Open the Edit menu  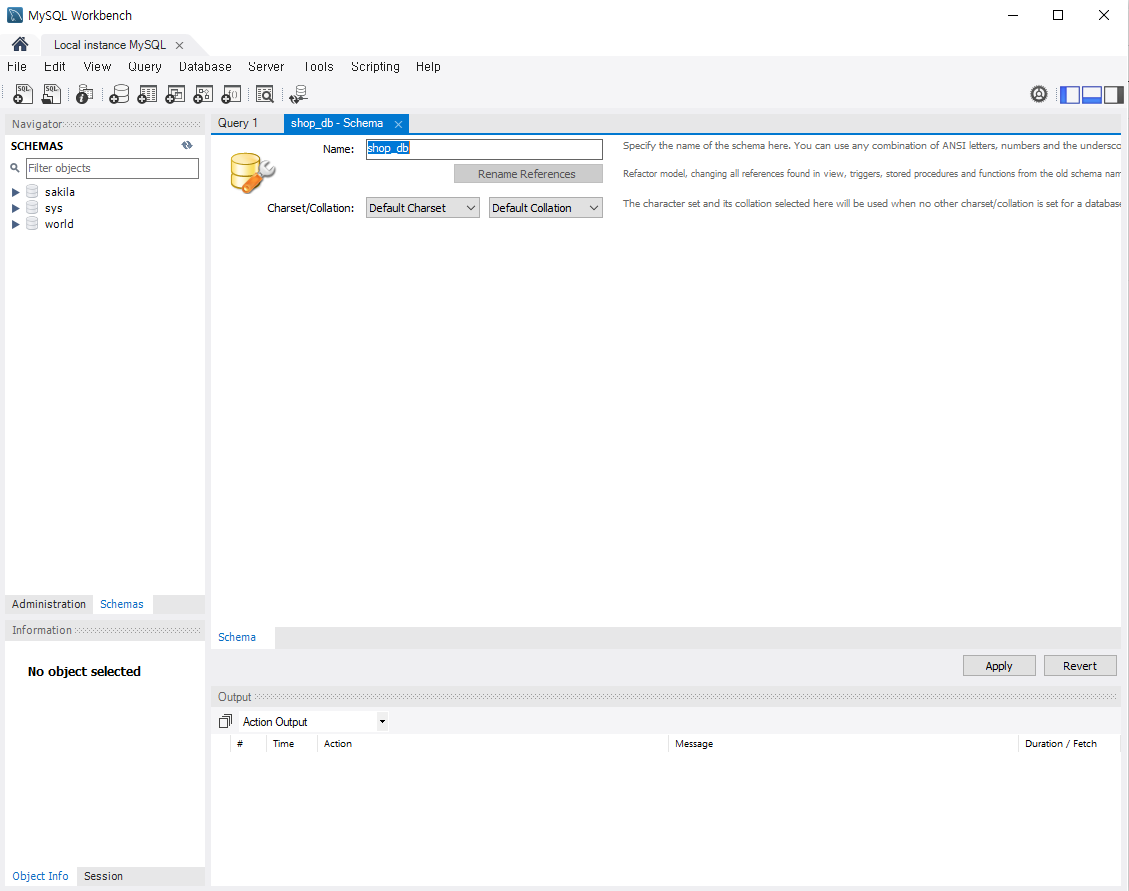coord(54,66)
